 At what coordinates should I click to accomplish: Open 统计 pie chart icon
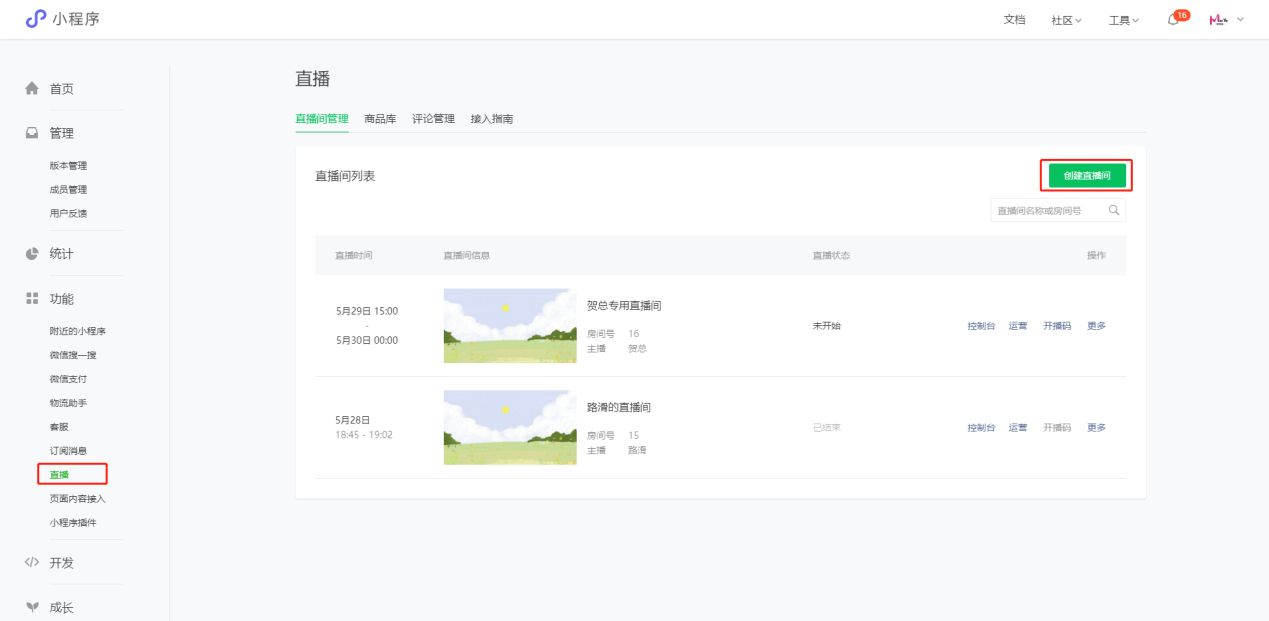[x=32, y=254]
